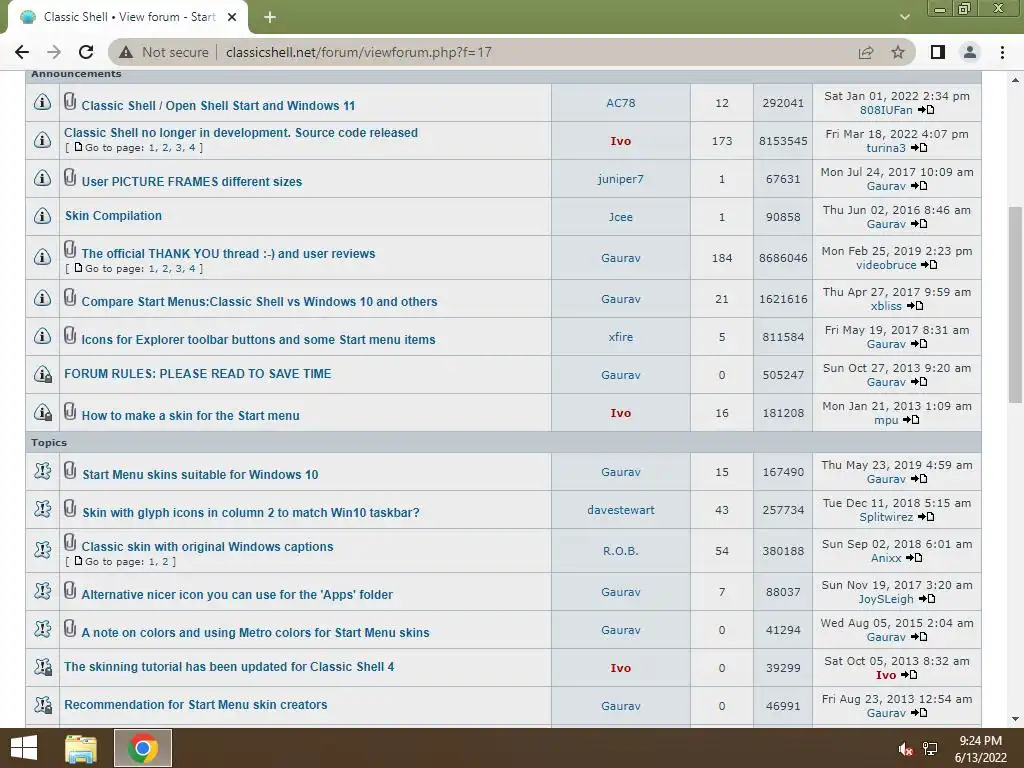Image resolution: width=1024 pixels, height=768 pixels.
Task: Click the Not secure warning icon
Action: coord(126,52)
